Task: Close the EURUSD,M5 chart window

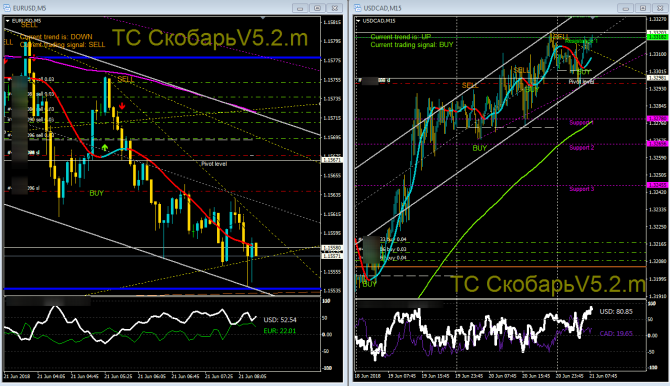Action: [x=335, y=8]
